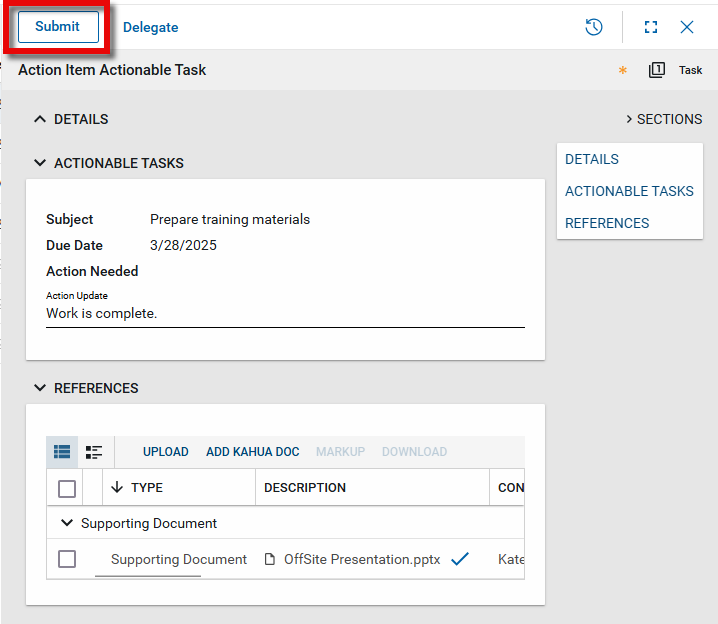Click the Action Update text field
The height and width of the screenshot is (624, 718).
tap(285, 314)
